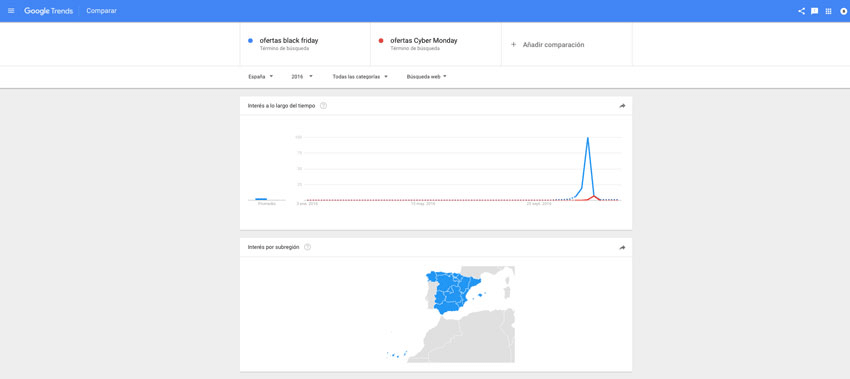This screenshot has height=379, width=850.
Task: Share the Interés por subregión map
Action: coord(622,247)
